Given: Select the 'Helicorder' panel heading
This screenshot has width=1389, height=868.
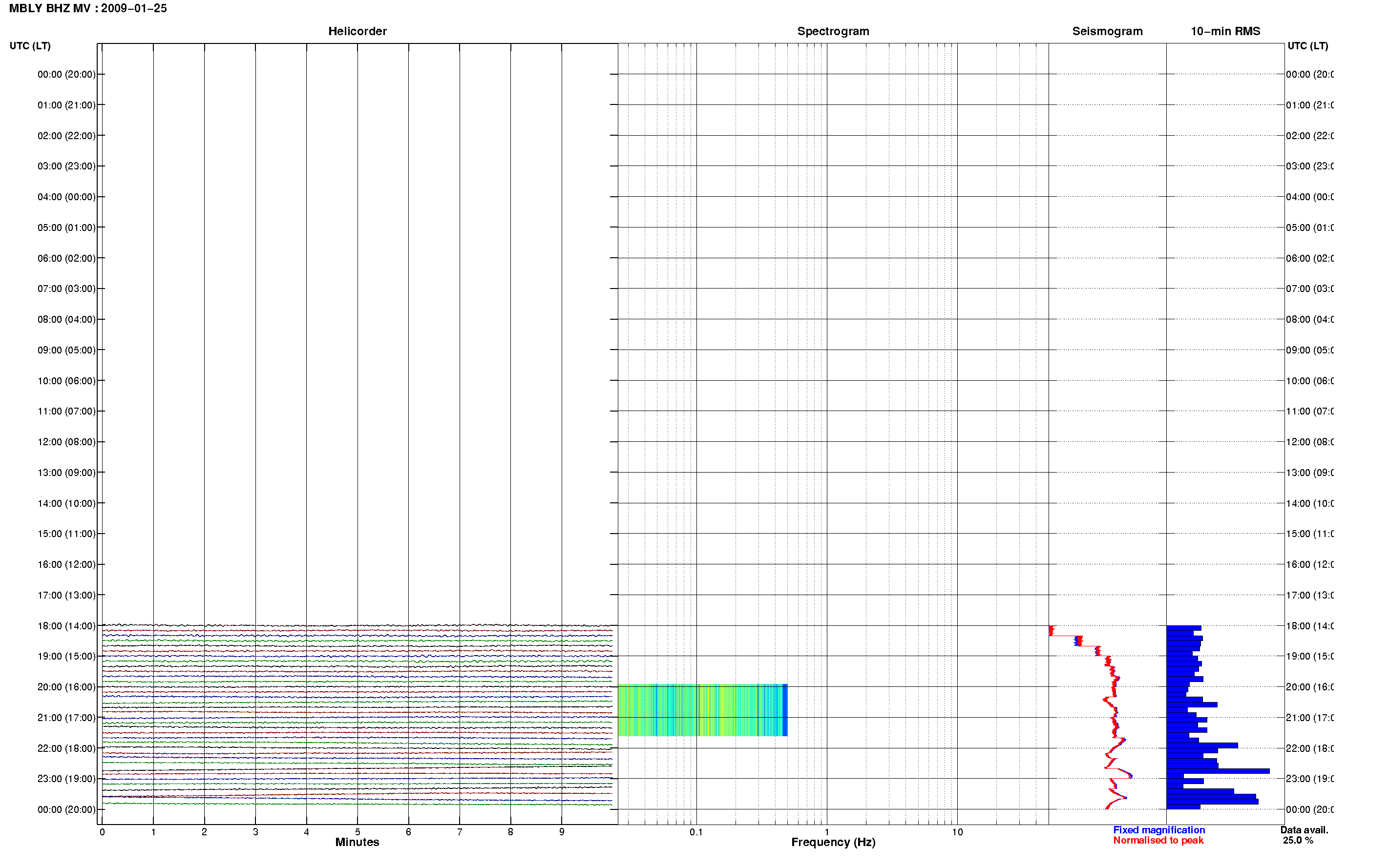Looking at the screenshot, I should click(357, 32).
